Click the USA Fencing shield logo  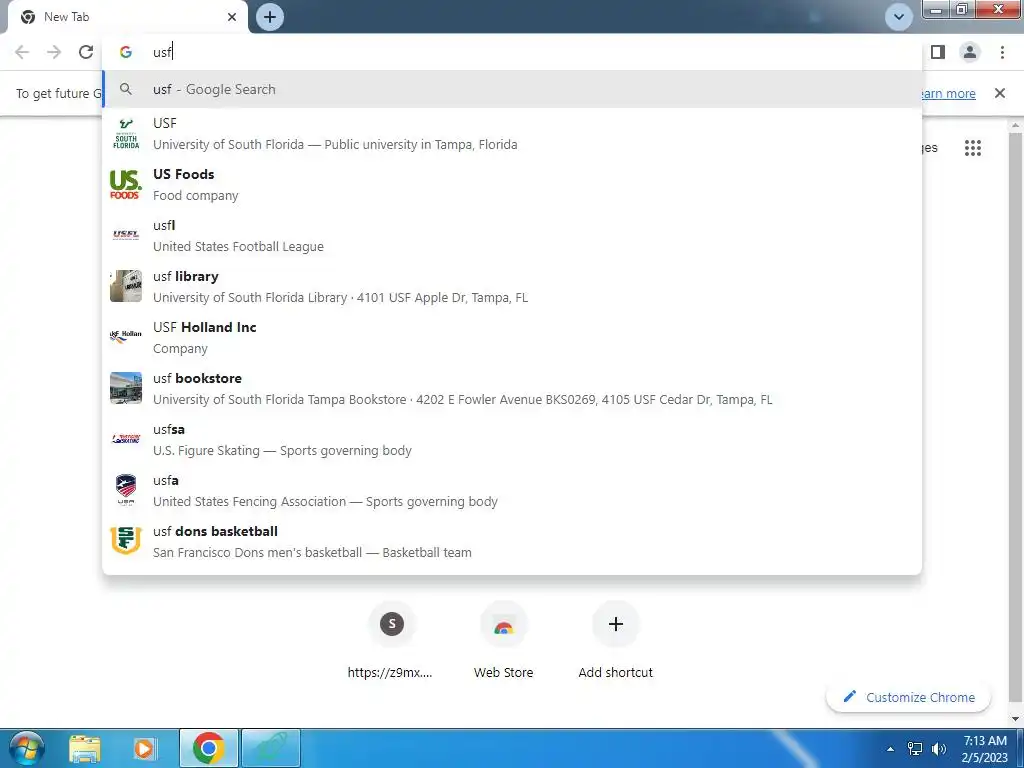[125, 490]
